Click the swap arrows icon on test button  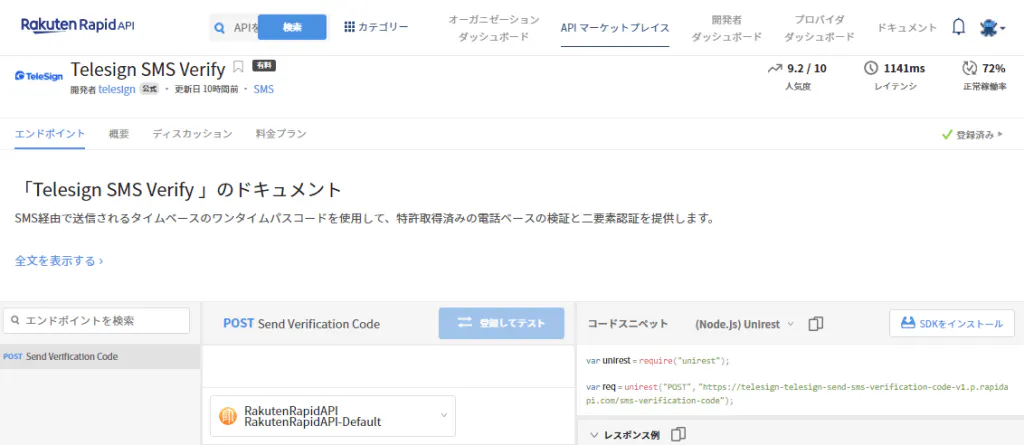click(x=464, y=323)
